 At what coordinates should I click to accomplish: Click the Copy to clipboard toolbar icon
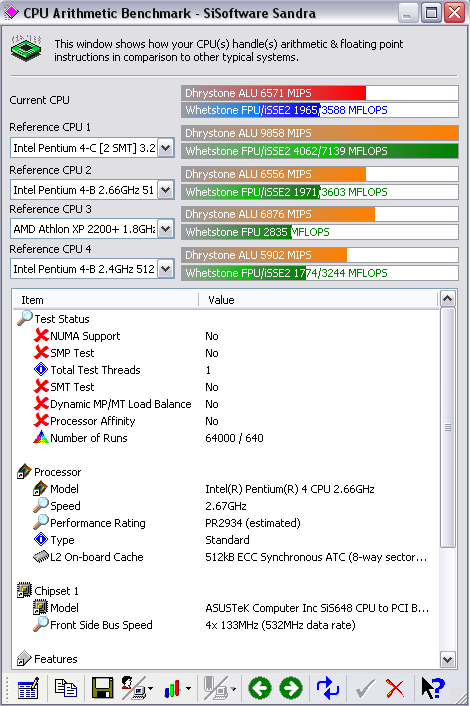66,688
